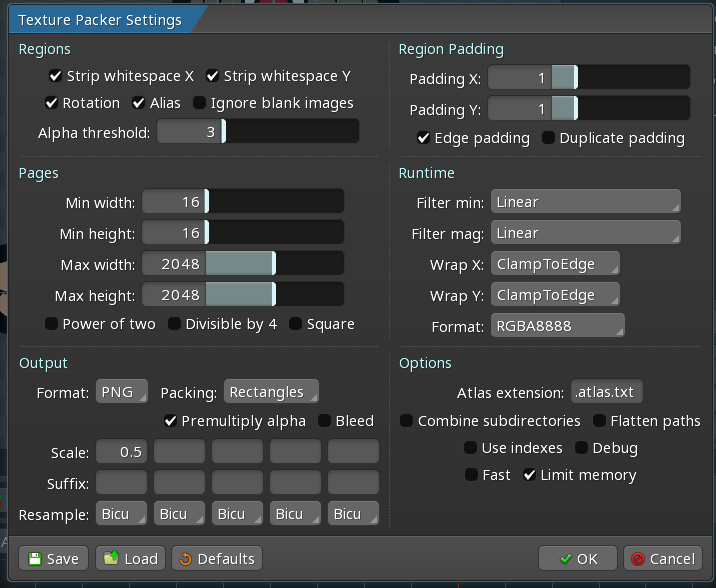Confirm settings with the OK button
This screenshot has width=716, height=588.
[577, 558]
